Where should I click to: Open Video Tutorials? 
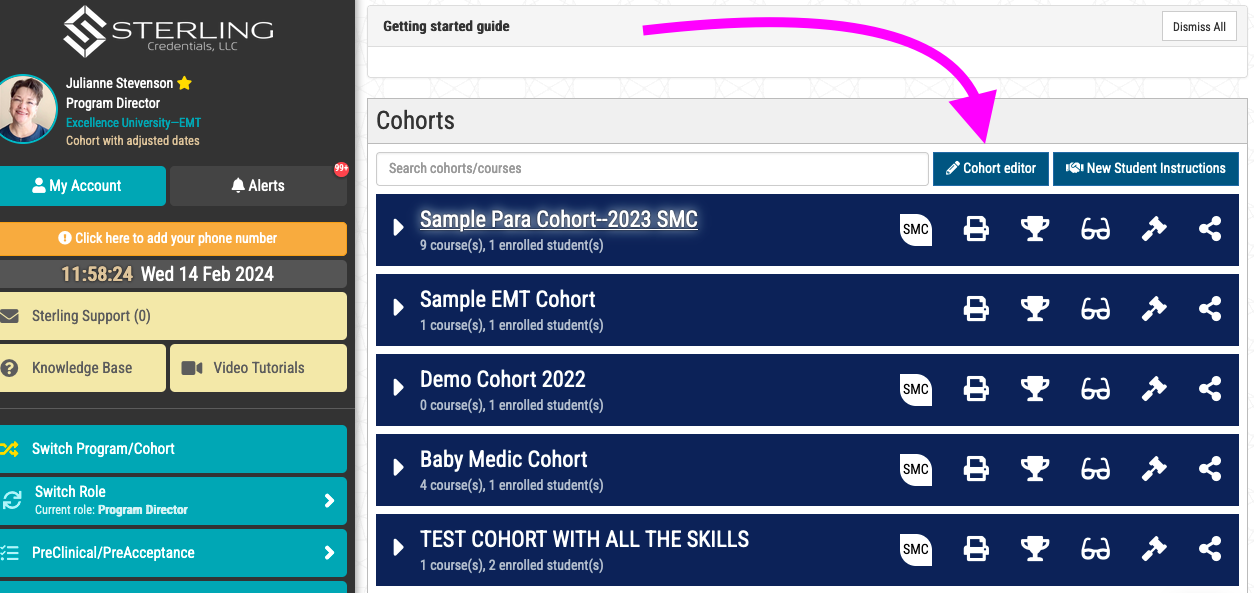tap(258, 367)
